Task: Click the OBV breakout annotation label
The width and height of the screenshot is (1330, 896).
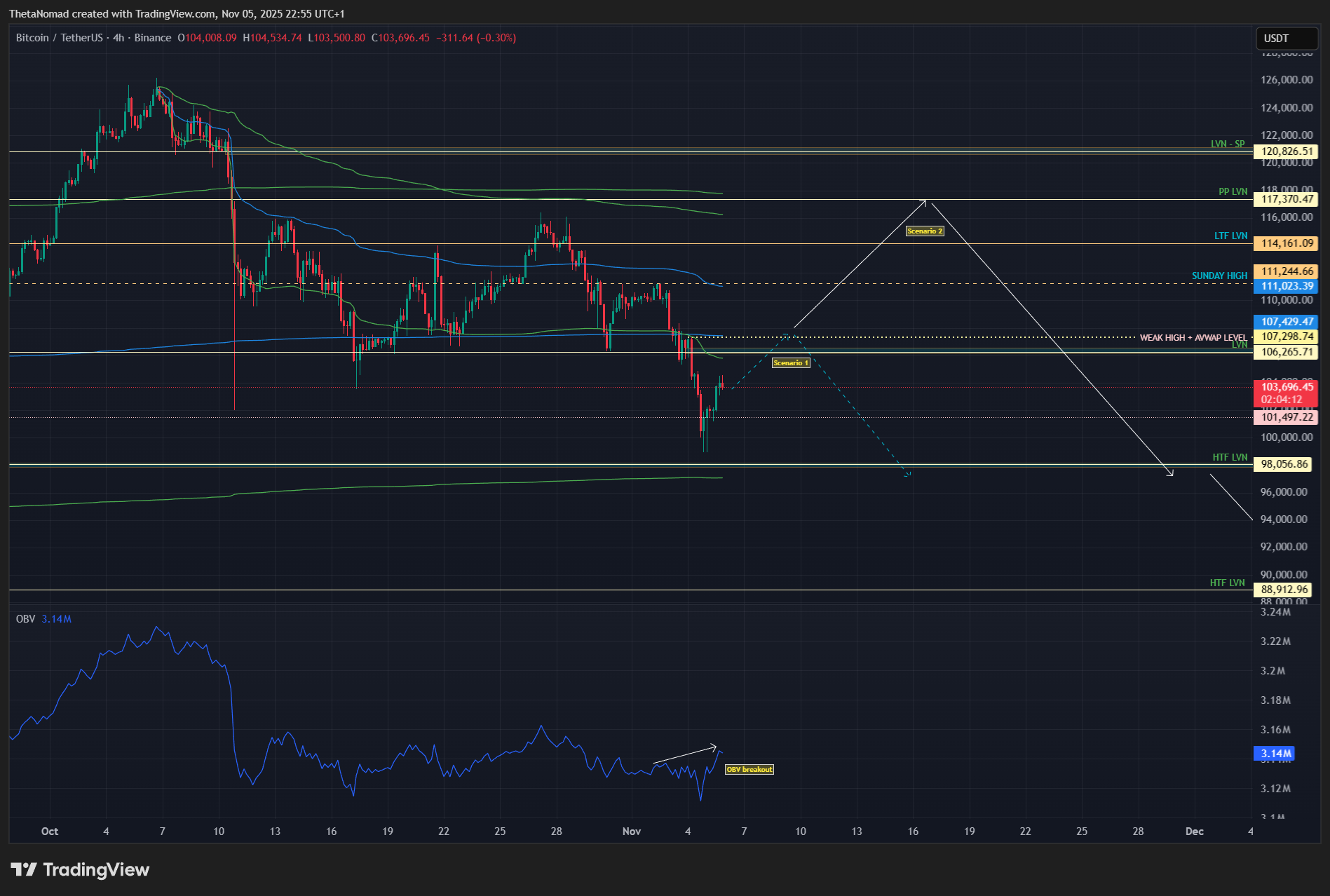Action: (749, 770)
